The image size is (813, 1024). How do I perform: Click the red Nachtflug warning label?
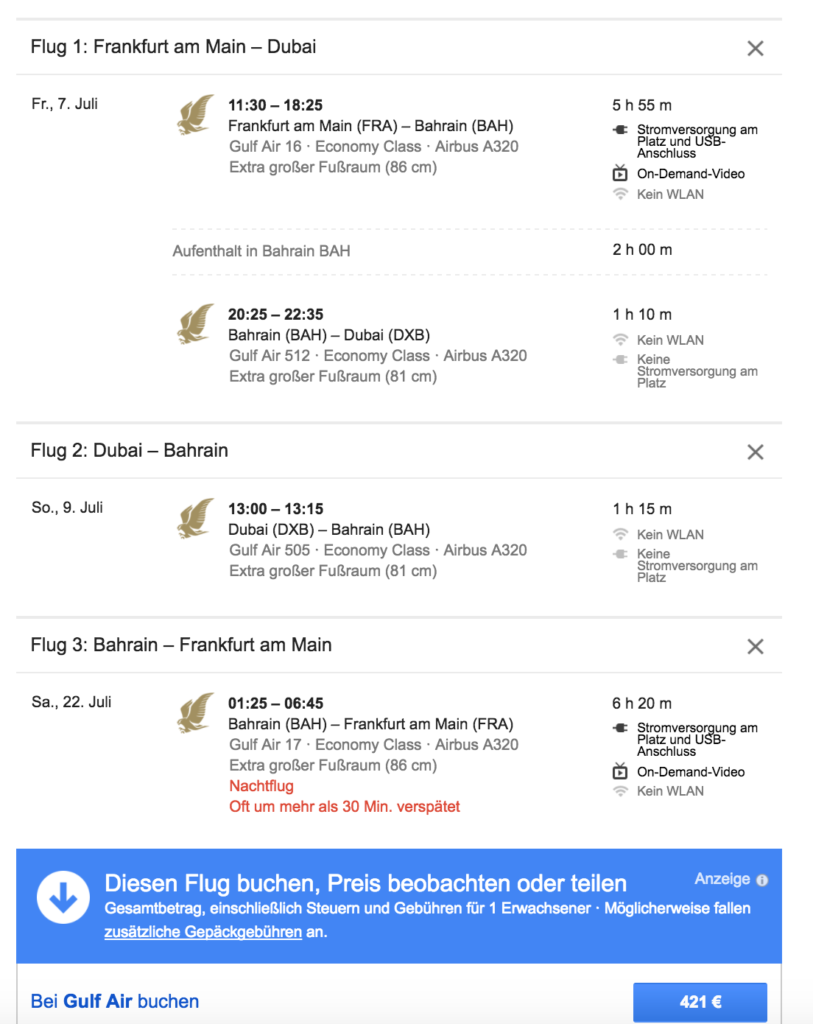click(261, 786)
